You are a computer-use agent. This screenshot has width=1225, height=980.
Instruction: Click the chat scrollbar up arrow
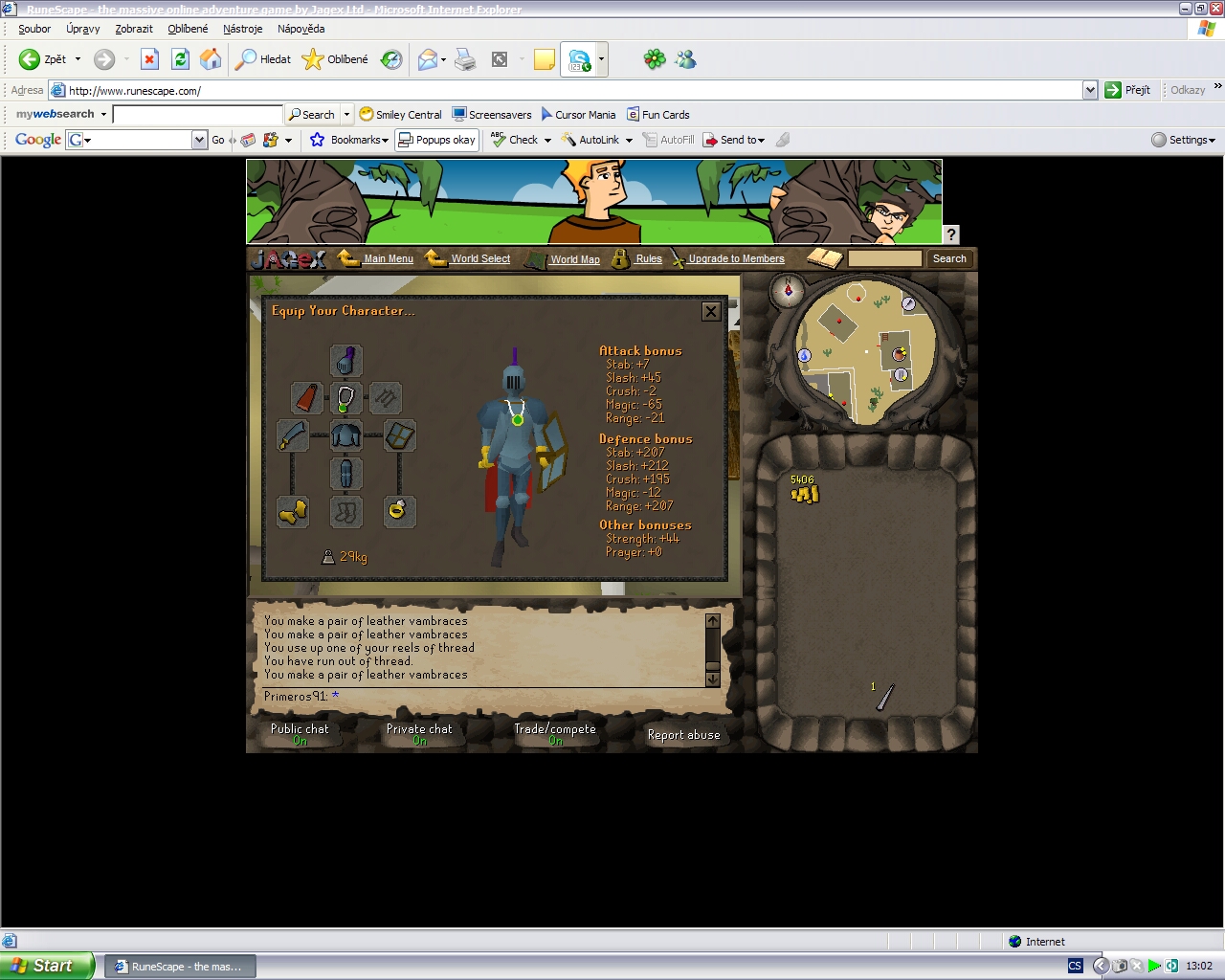(712, 621)
